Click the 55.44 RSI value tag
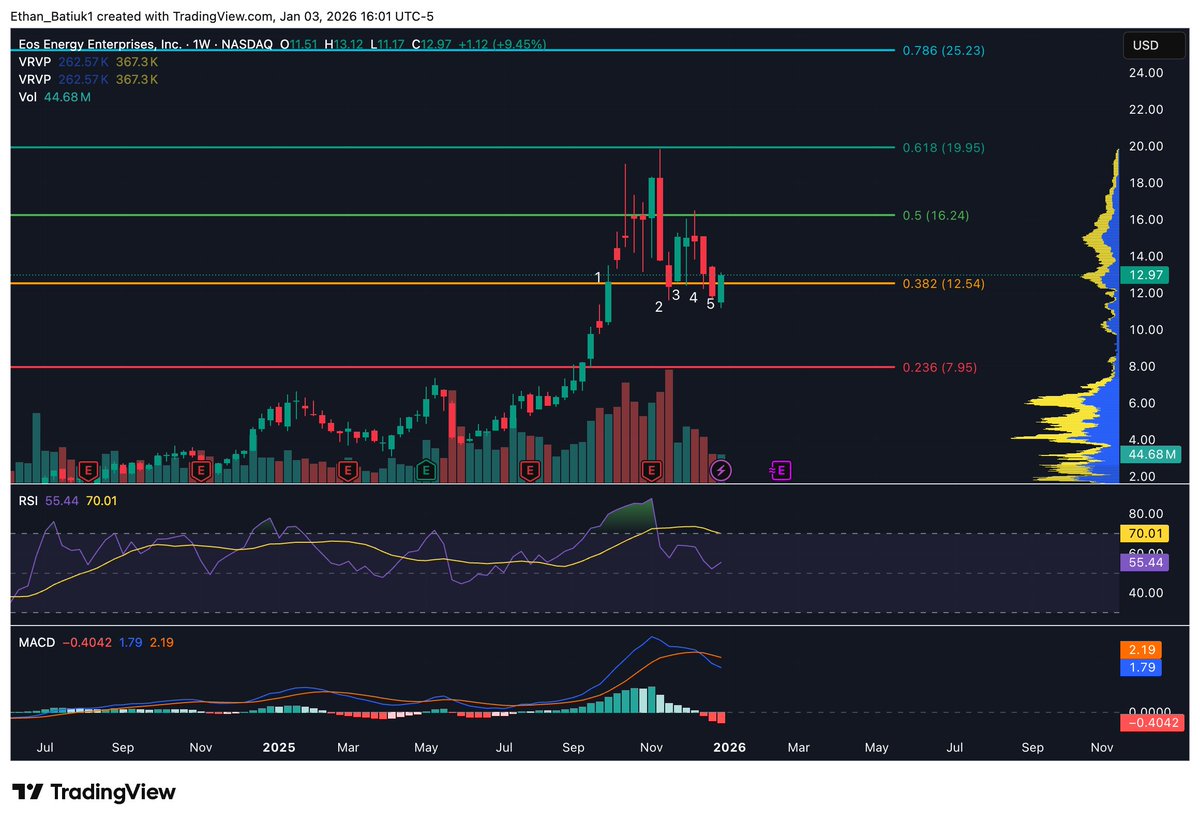The image size is (1200, 823). click(x=1145, y=564)
